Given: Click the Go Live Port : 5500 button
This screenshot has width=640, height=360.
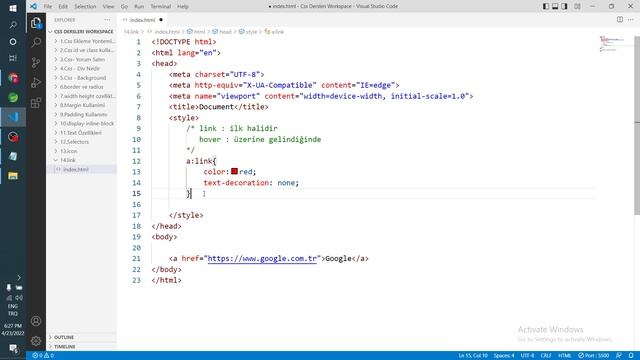Looking at the screenshot, I should (593, 356).
